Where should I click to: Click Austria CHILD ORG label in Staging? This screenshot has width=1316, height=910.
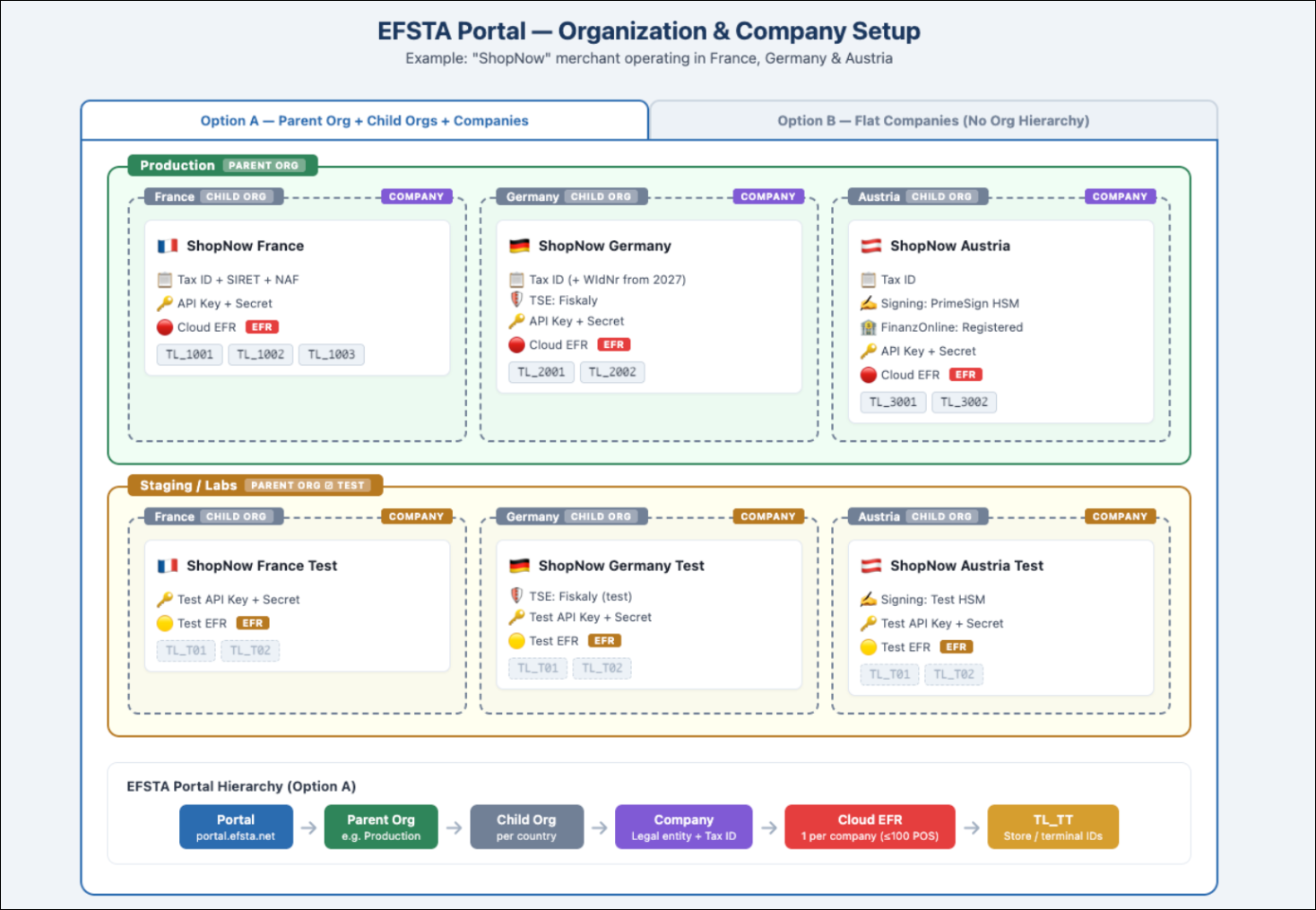(919, 516)
